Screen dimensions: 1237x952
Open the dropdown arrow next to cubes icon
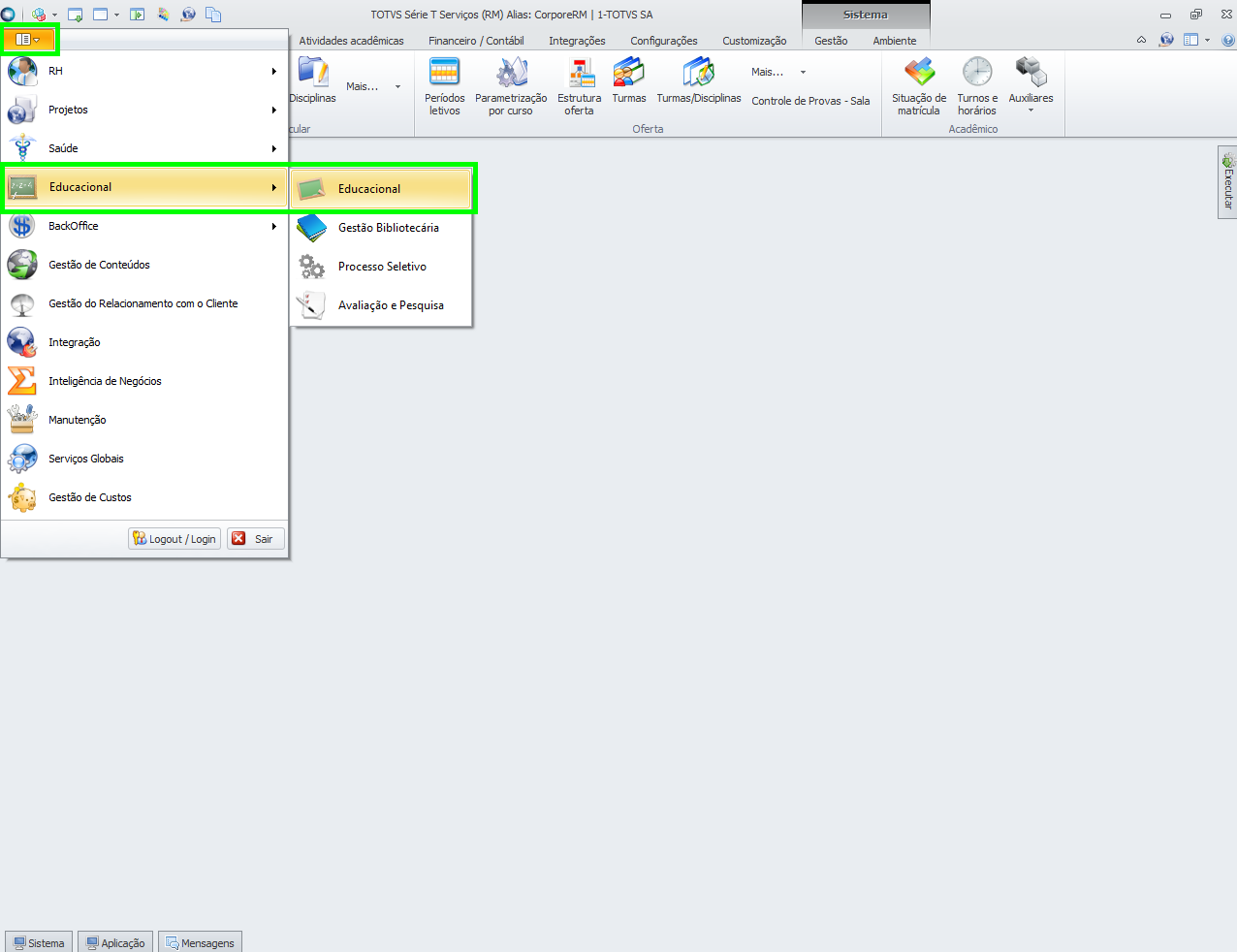tap(54, 16)
